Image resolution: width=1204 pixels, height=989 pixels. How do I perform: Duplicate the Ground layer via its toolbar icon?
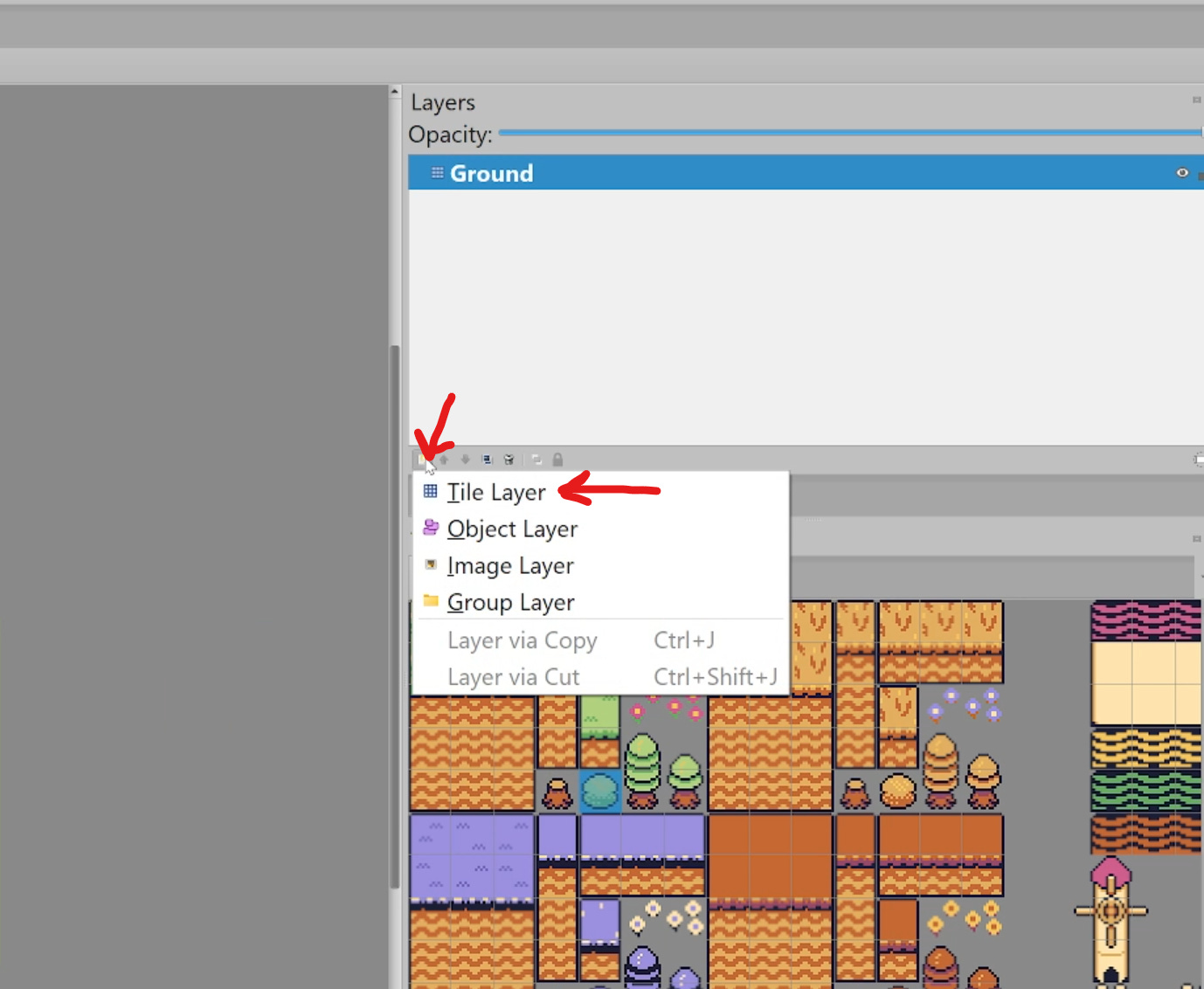[487, 459]
